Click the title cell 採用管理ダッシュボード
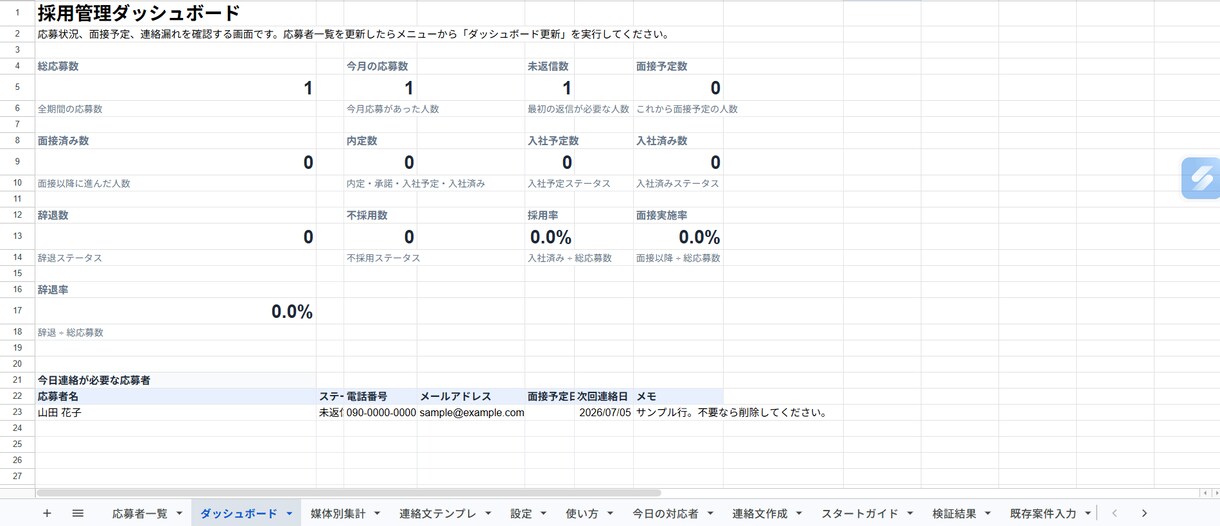Screen dimensions: 1220x526 pos(138,14)
